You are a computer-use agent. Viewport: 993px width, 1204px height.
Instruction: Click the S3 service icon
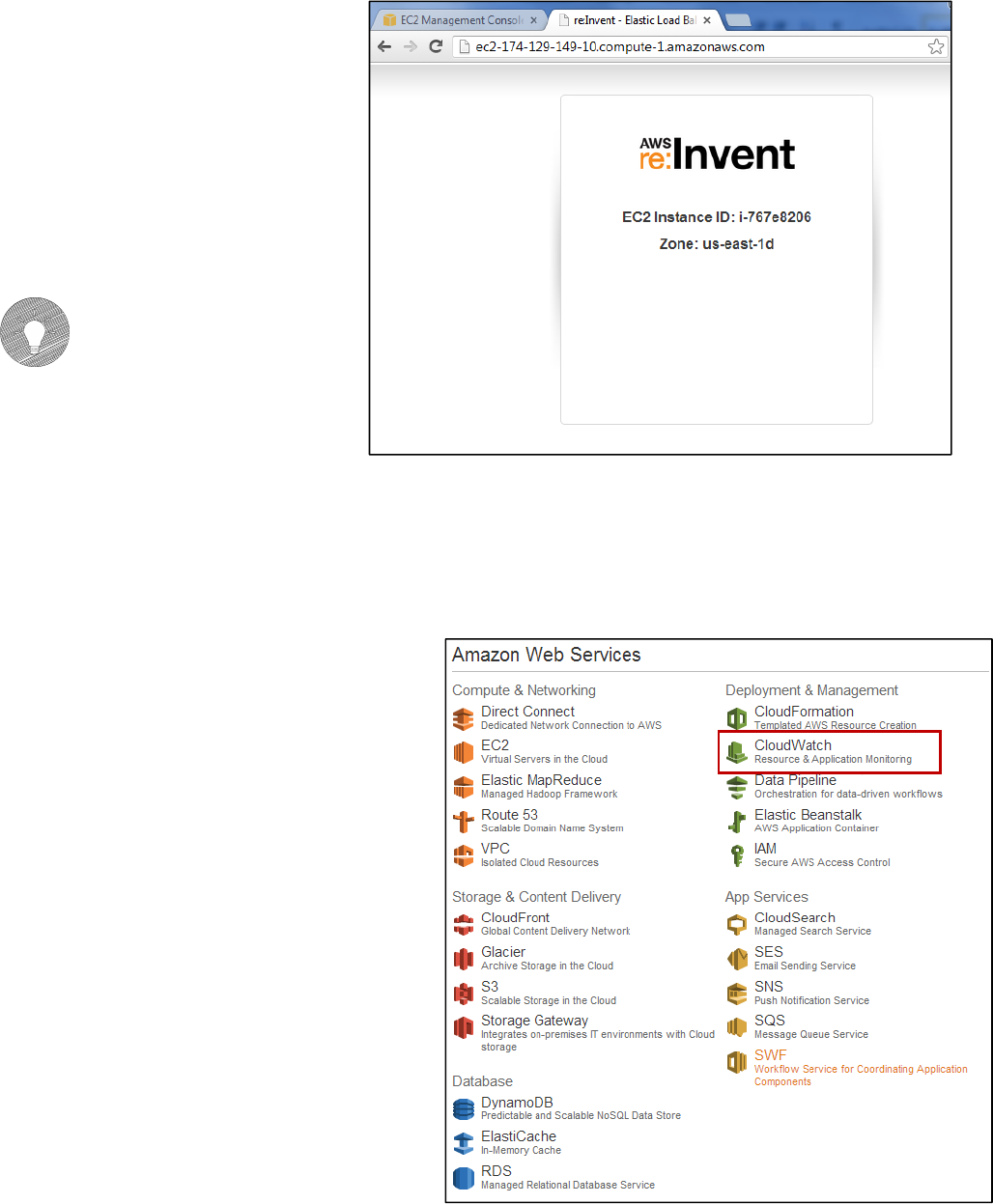point(464,994)
